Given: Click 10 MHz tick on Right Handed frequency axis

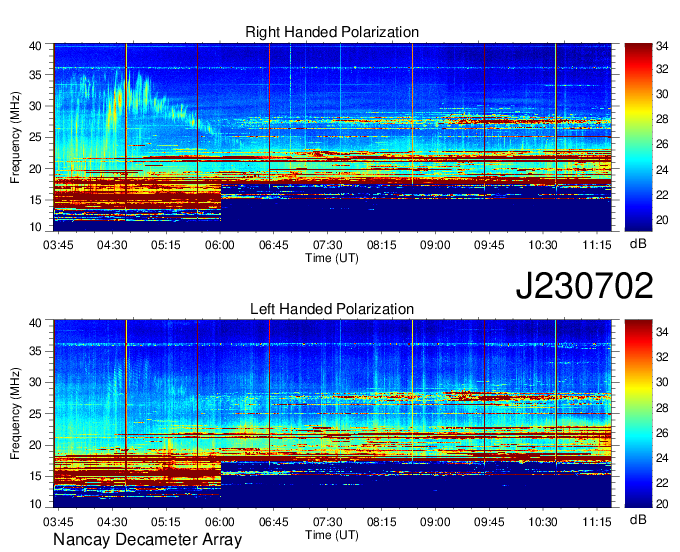Looking at the screenshot, I should [x=35, y=227].
